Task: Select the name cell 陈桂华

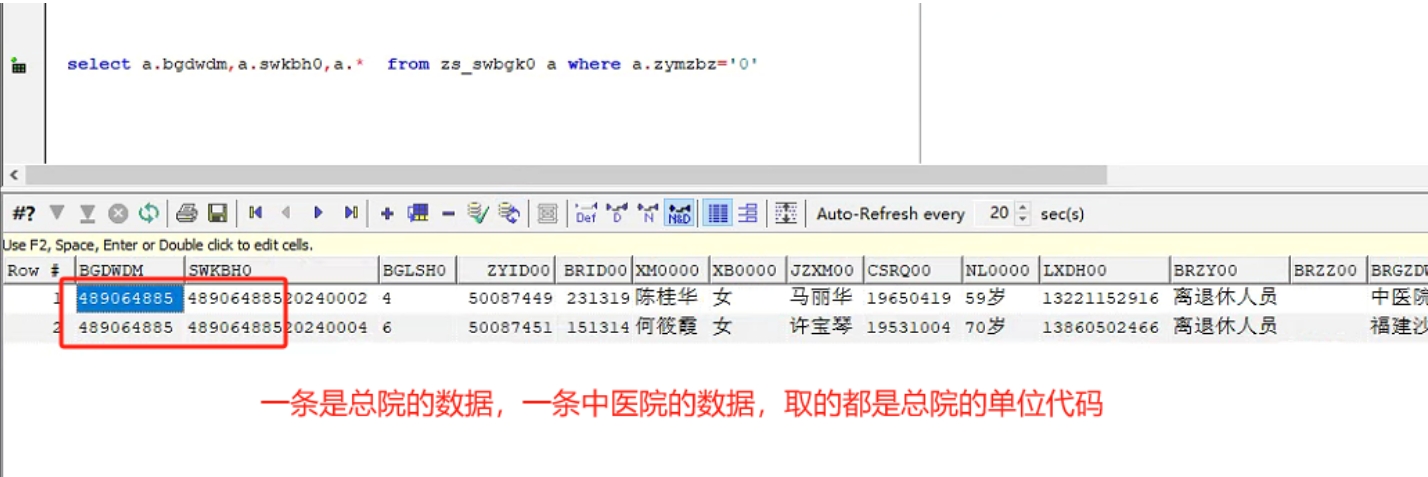Action: (670, 298)
